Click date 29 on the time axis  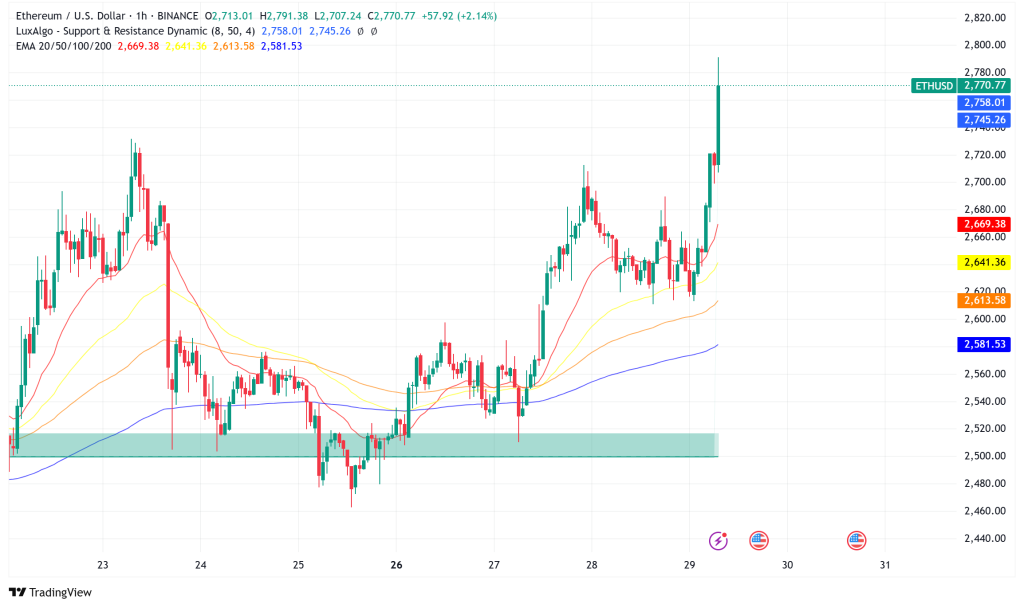(x=690, y=565)
